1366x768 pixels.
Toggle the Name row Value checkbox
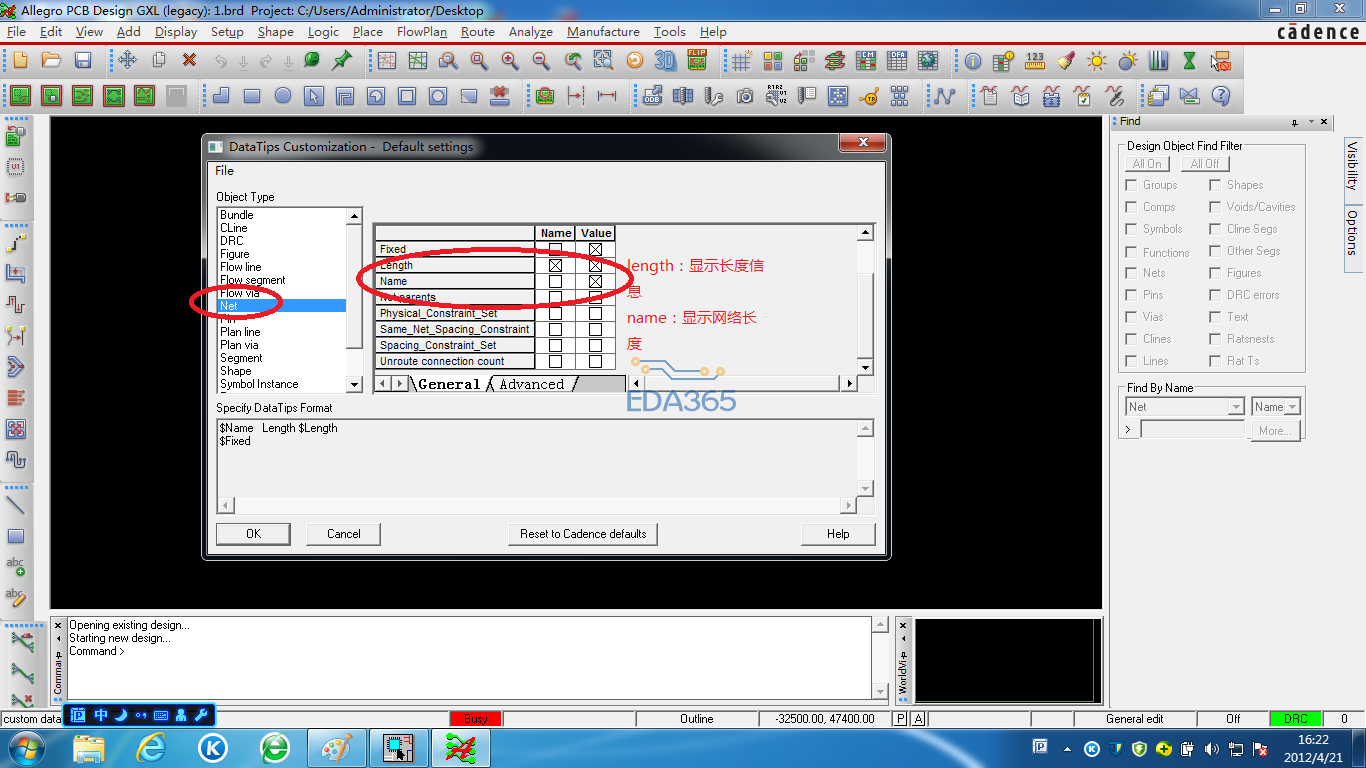click(596, 282)
